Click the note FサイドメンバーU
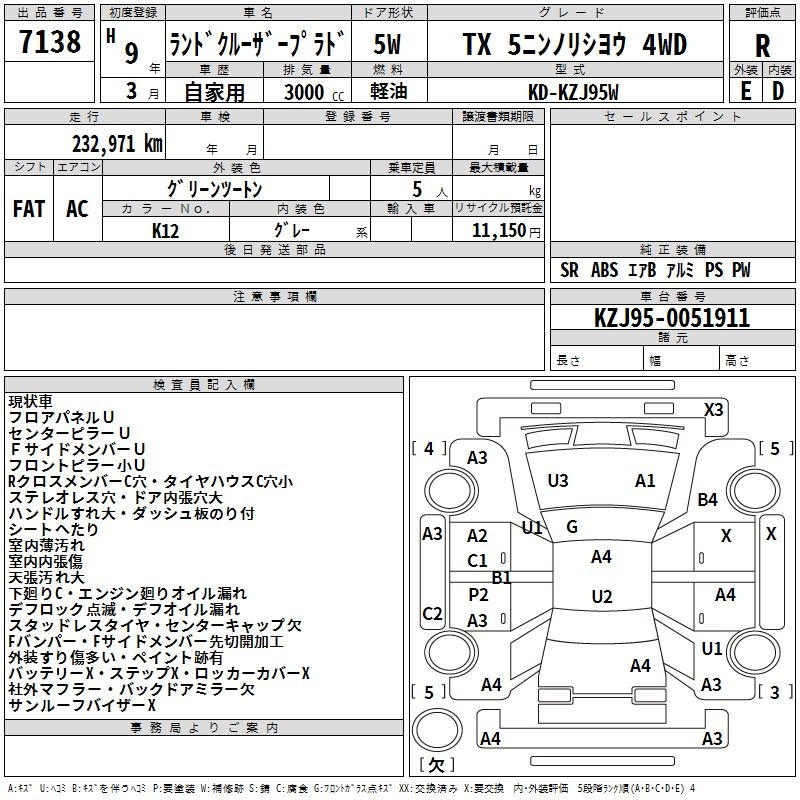Image resolution: width=800 pixels, height=800 pixels. (x=78, y=449)
